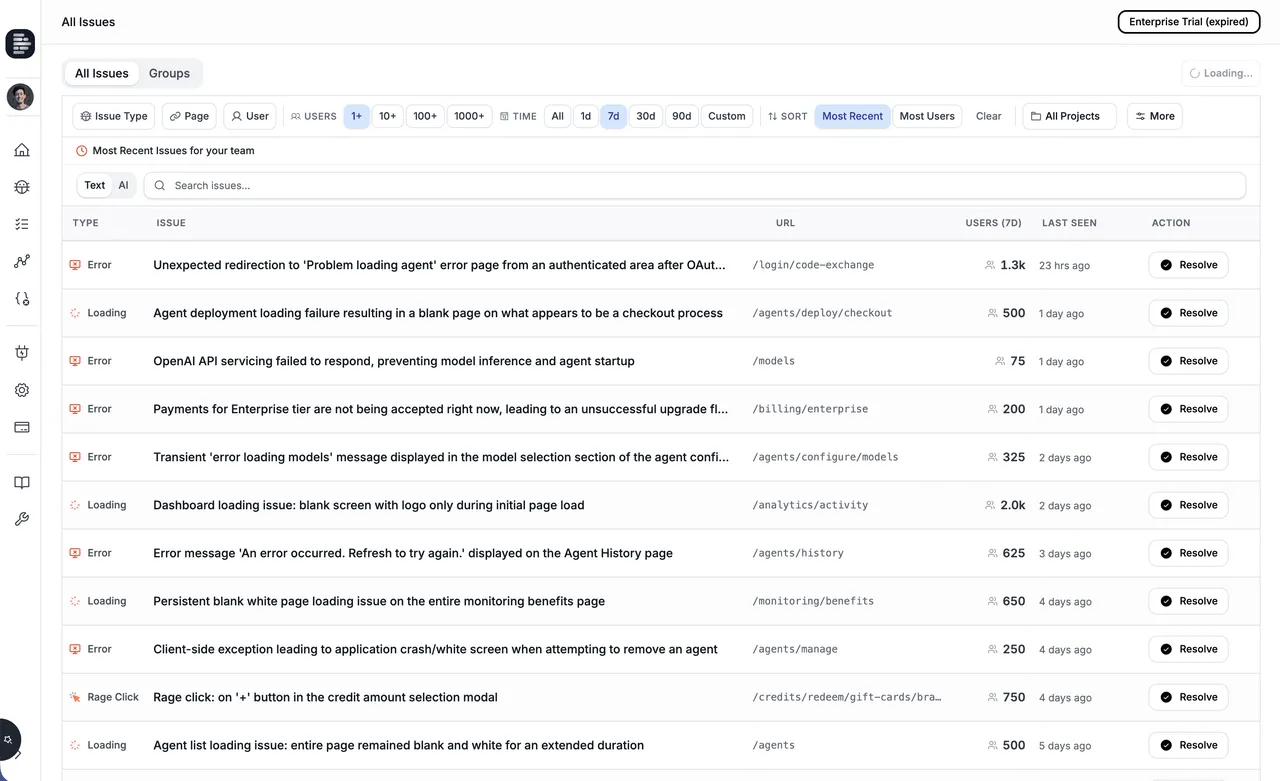Open the user avatar profile

click(x=20, y=97)
